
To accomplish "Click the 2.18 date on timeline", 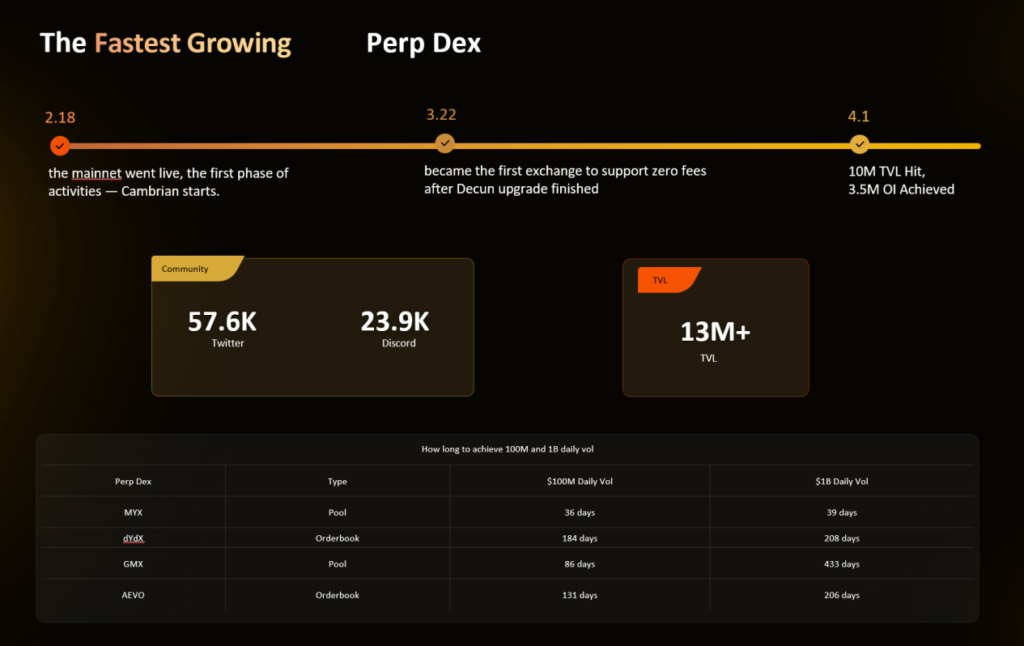I will [x=60, y=118].
